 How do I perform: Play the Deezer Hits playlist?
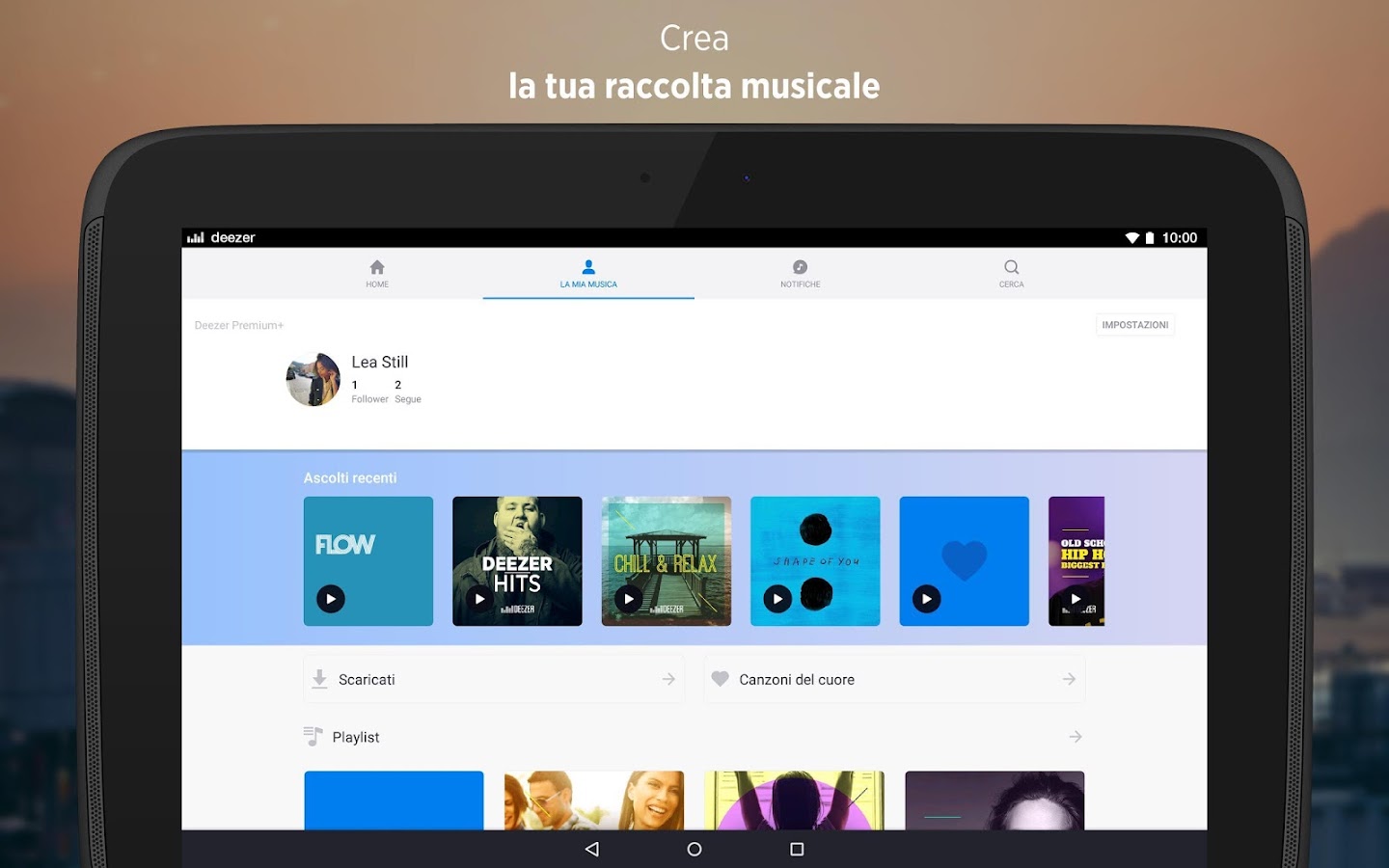pos(479,599)
